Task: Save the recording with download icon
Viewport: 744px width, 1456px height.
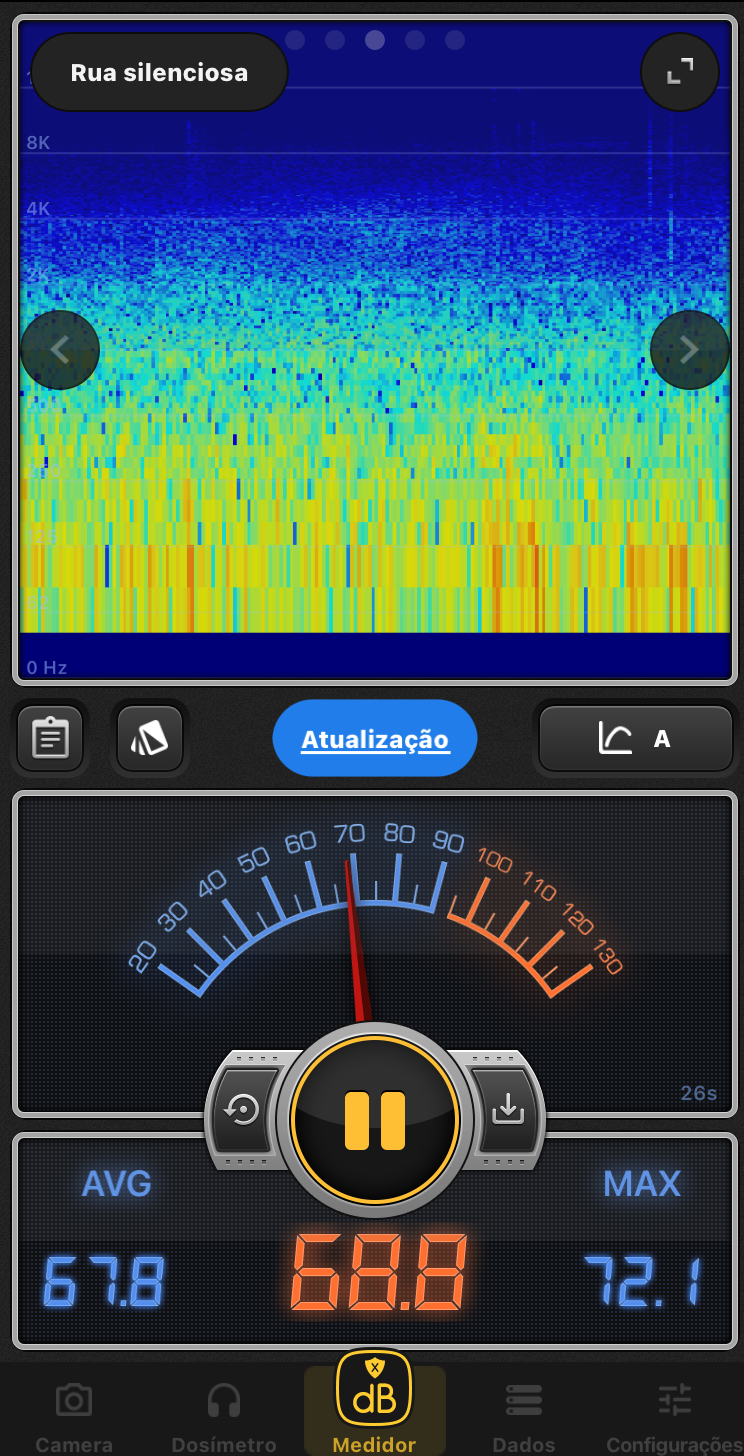Action: coord(507,1109)
